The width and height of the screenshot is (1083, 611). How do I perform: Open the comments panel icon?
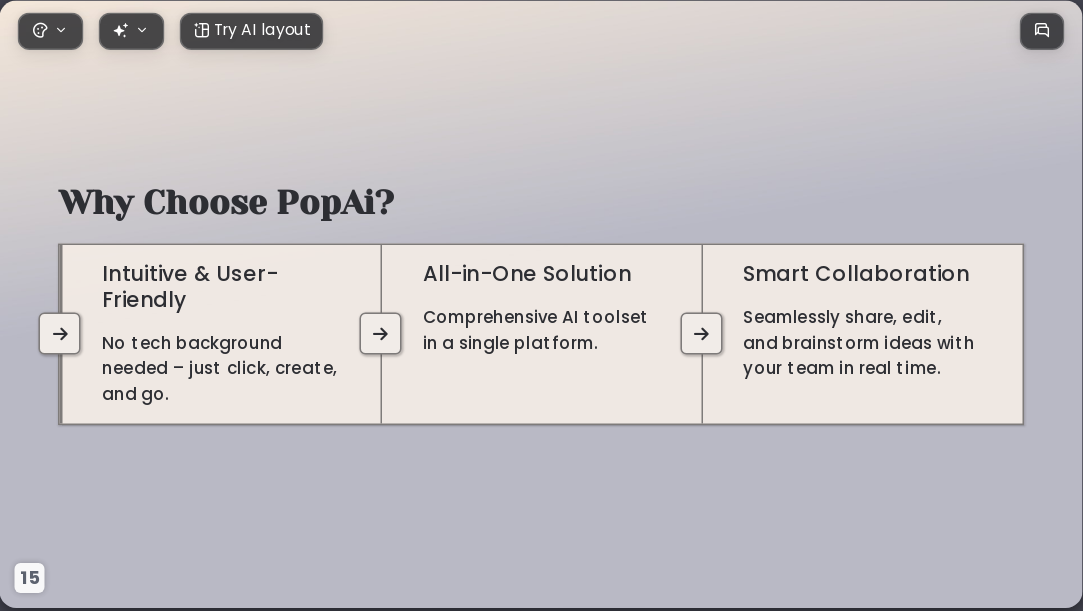tap(1042, 31)
